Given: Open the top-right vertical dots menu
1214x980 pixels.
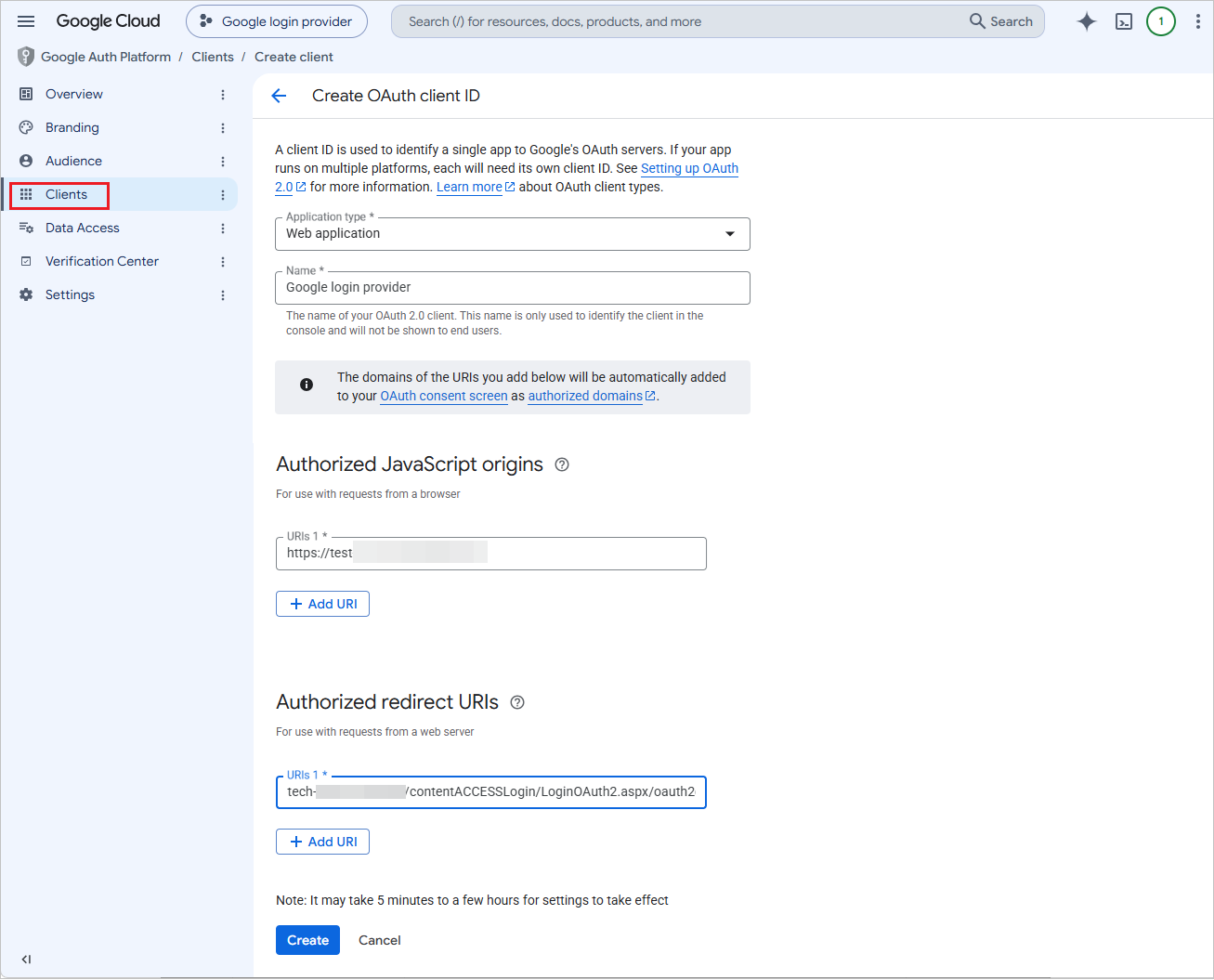Looking at the screenshot, I should point(1198,21).
